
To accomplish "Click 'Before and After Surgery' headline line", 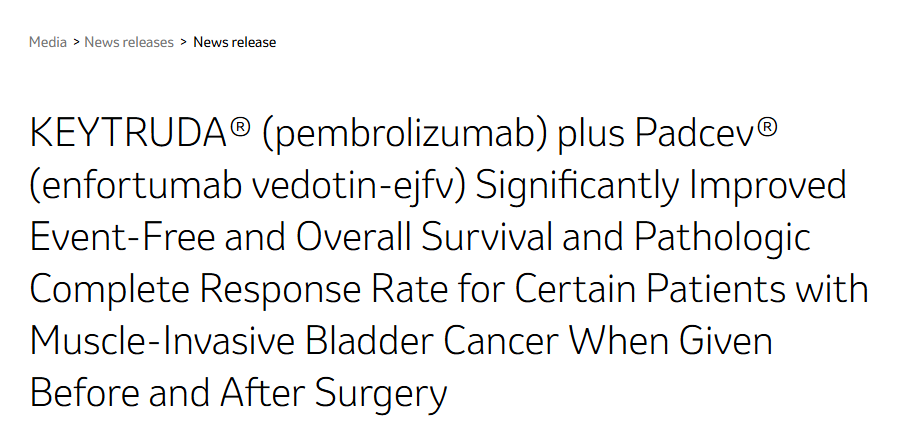I will [238, 393].
